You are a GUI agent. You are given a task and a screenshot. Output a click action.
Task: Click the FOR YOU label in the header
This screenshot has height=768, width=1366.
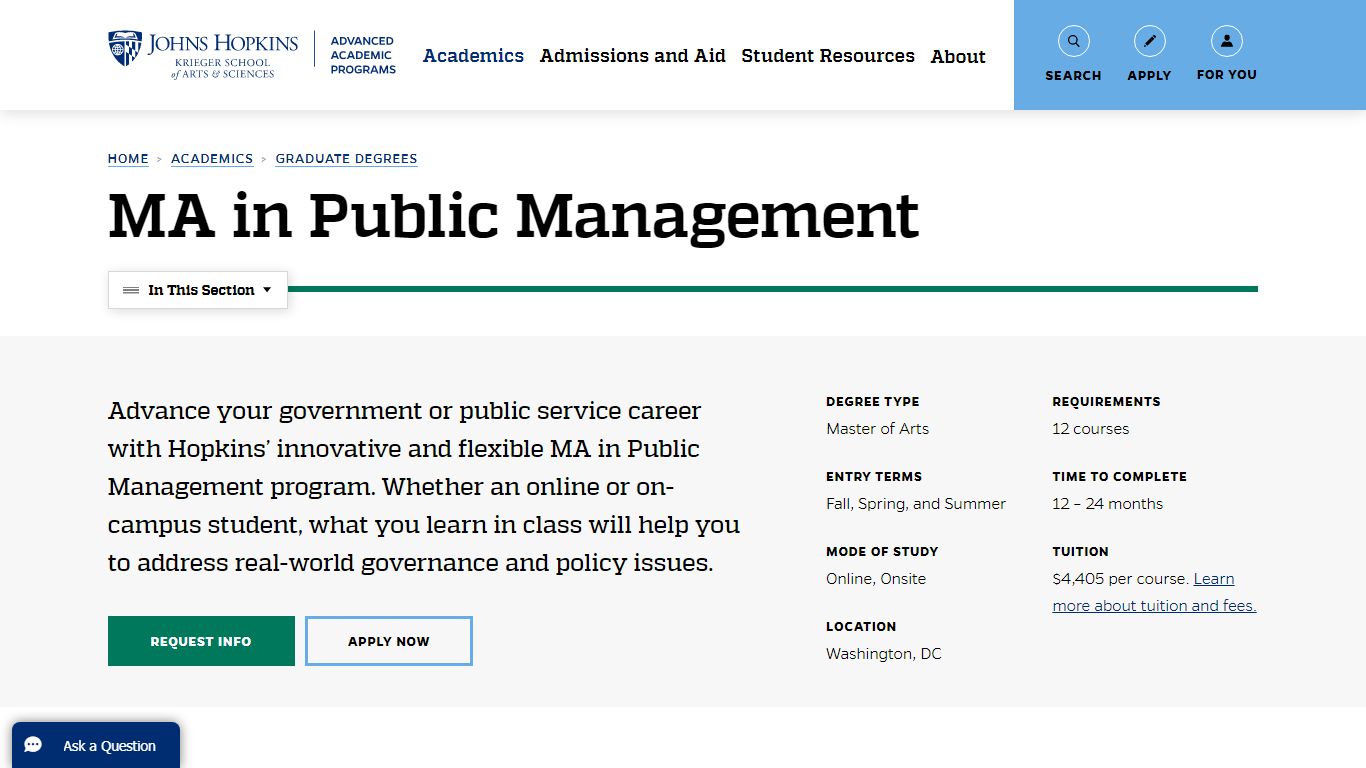[1226, 75]
